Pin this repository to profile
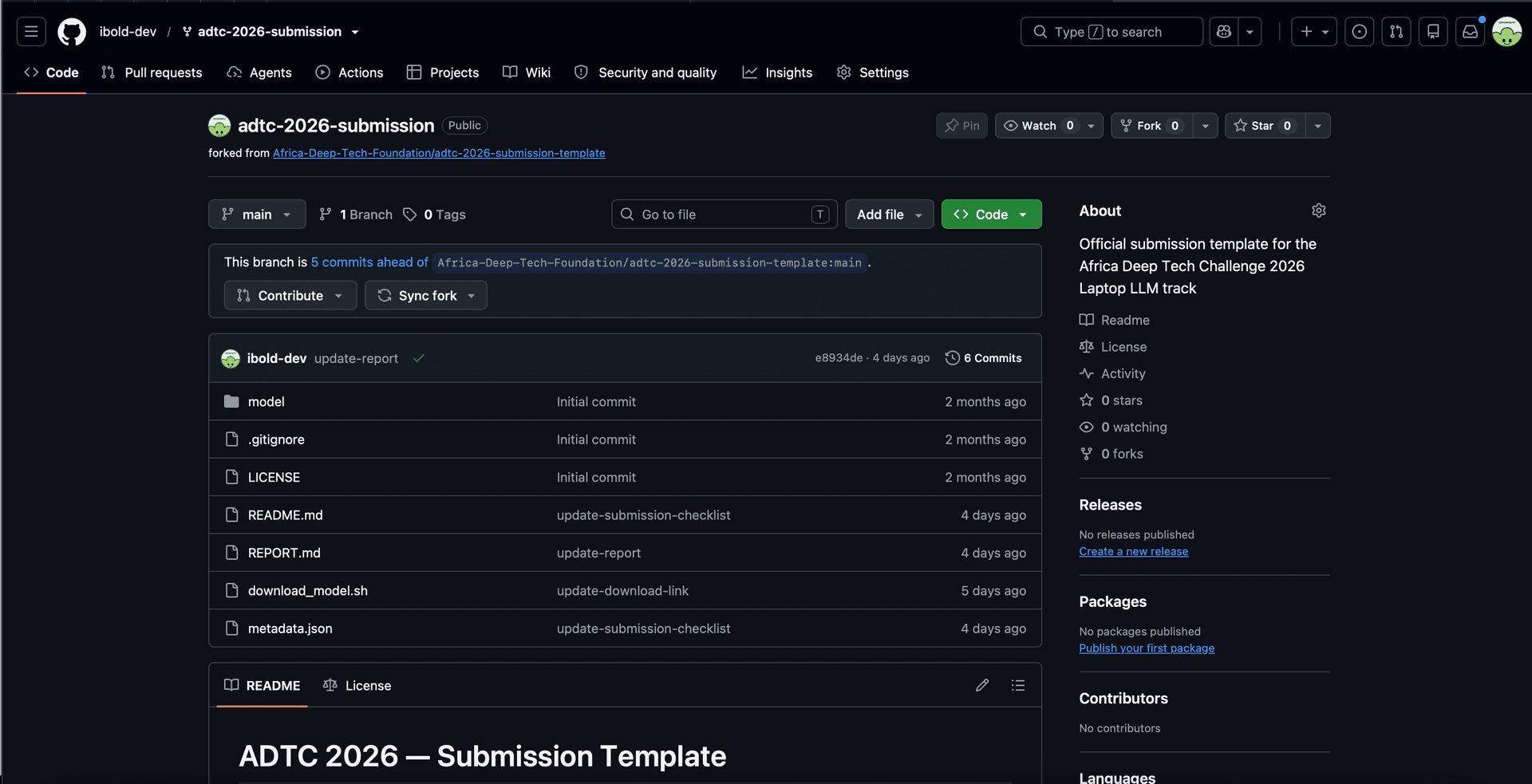1532x784 pixels. [962, 125]
